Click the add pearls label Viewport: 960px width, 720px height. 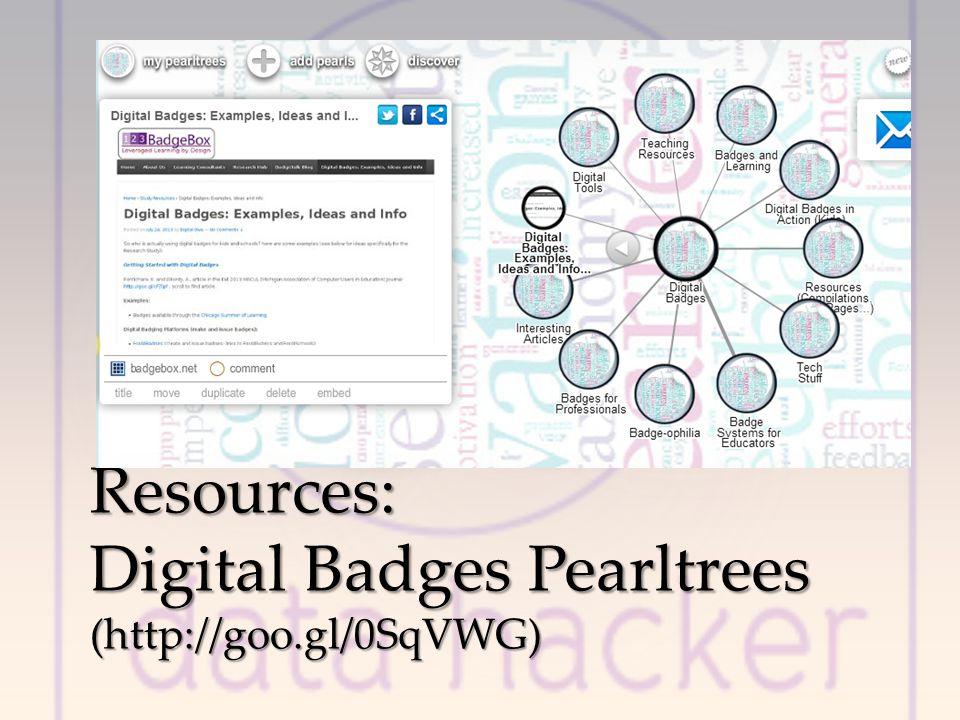coord(322,61)
